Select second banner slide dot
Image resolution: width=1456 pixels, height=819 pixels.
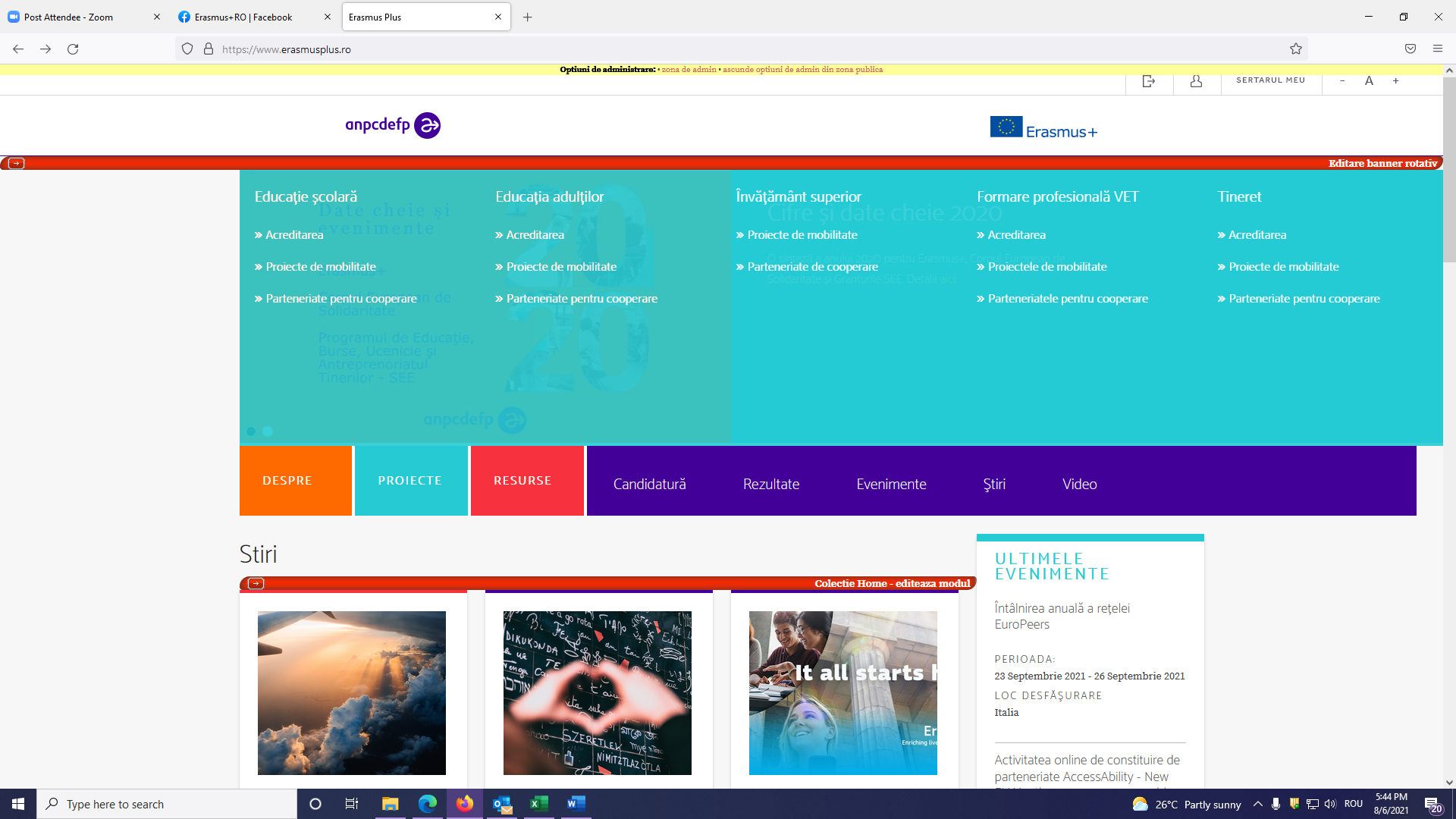click(x=268, y=431)
